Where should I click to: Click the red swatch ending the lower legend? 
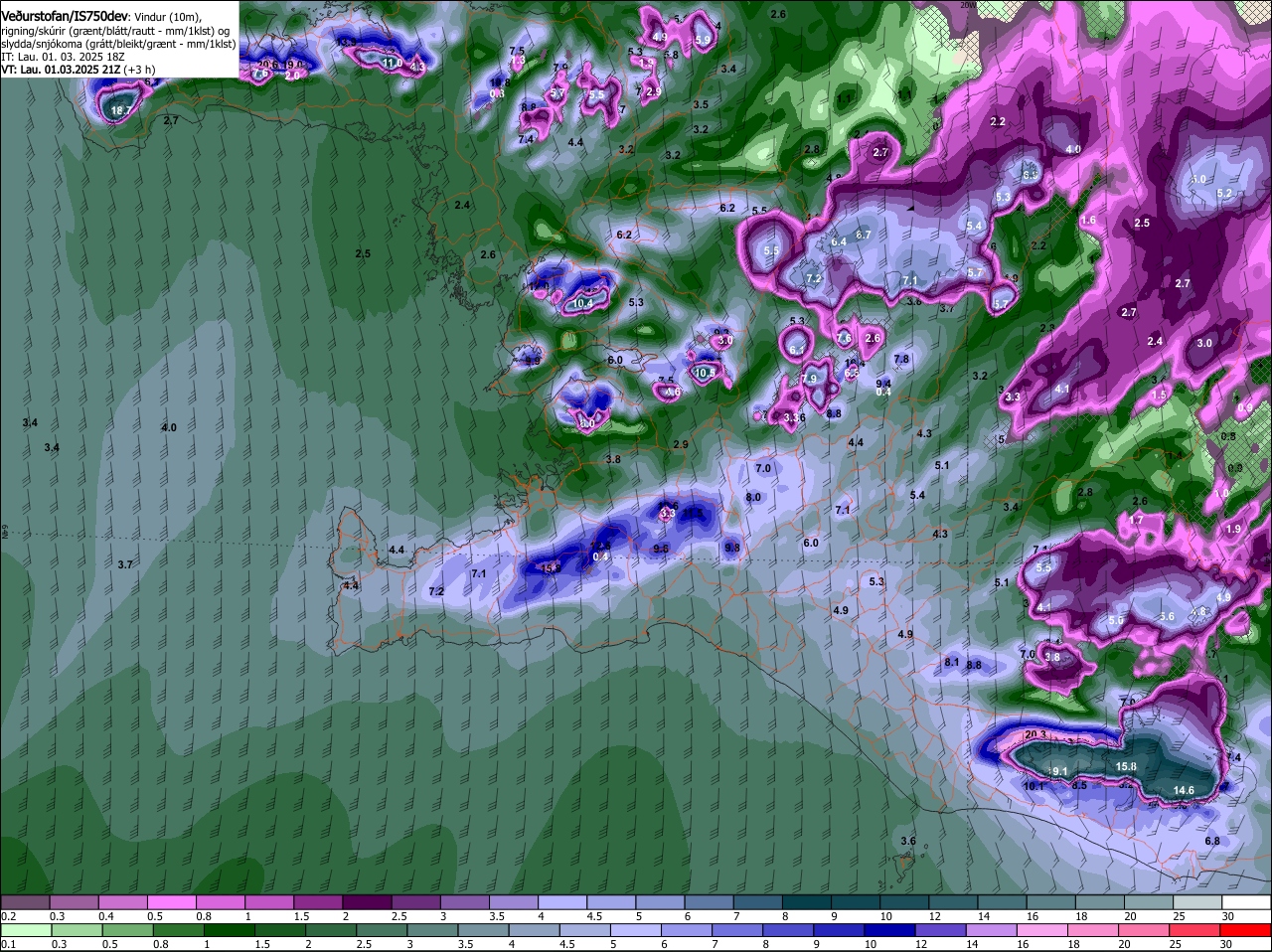pos(1246,931)
